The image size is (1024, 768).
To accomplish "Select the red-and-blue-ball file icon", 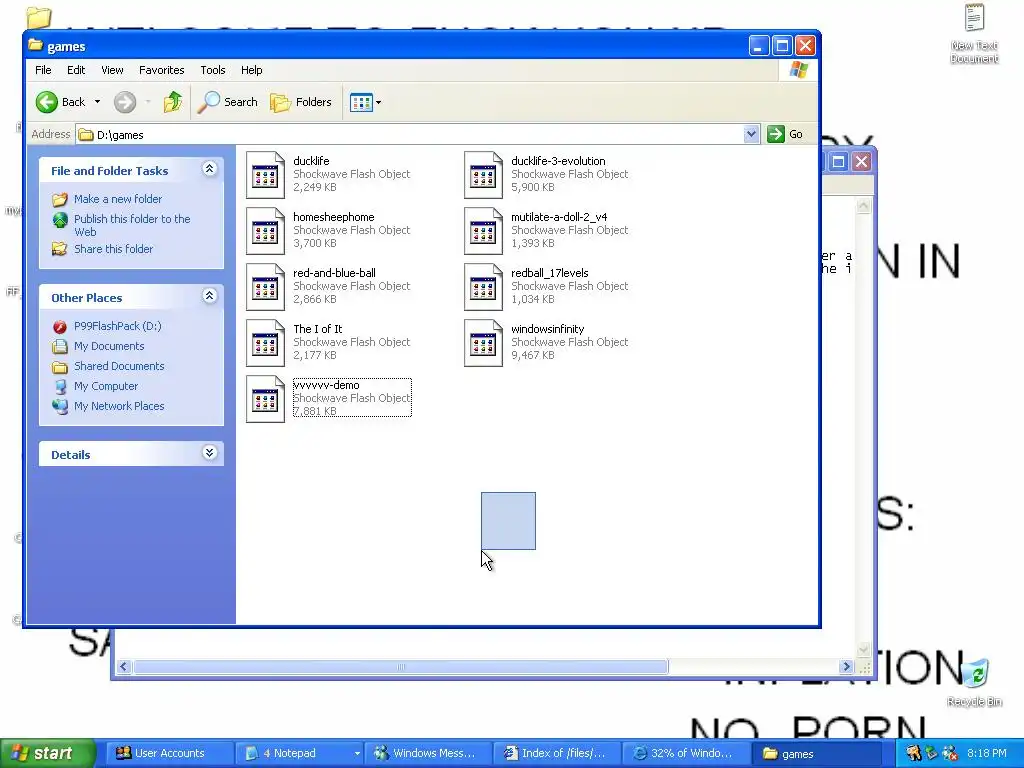I will pos(265,287).
